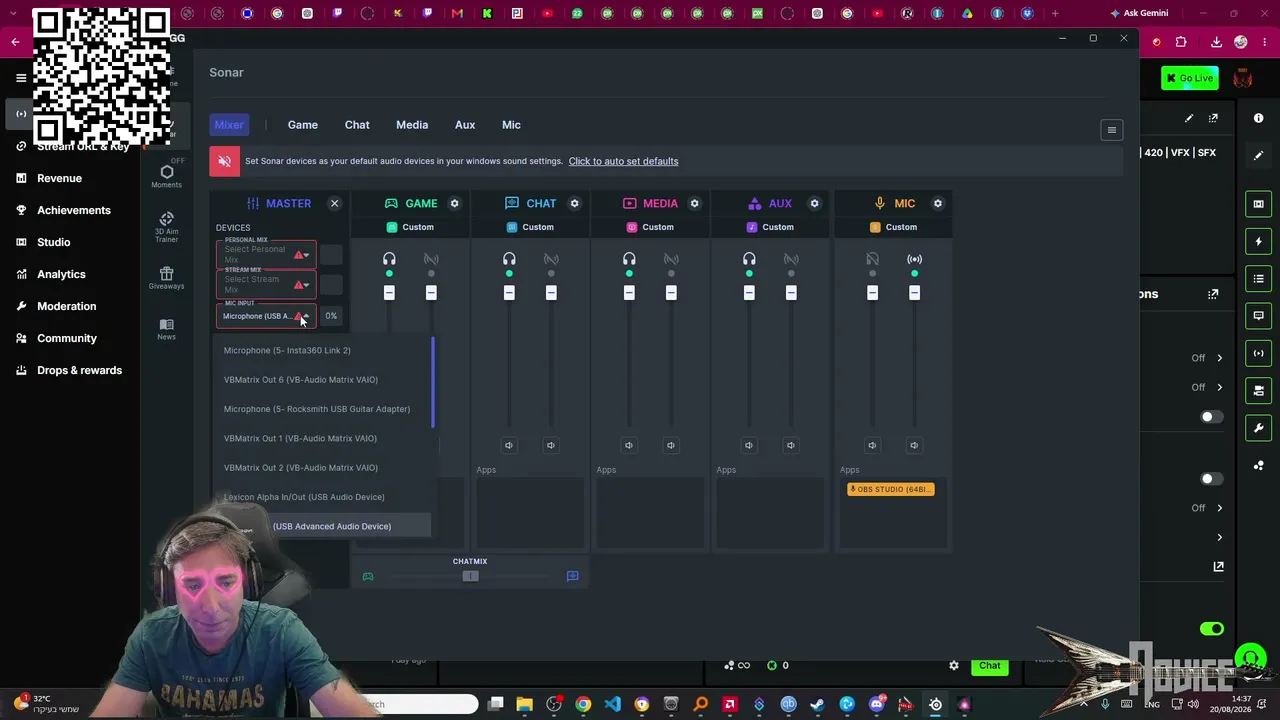Toggle Game channel headphone monitoring
The width and height of the screenshot is (1280, 720).
tap(389, 259)
